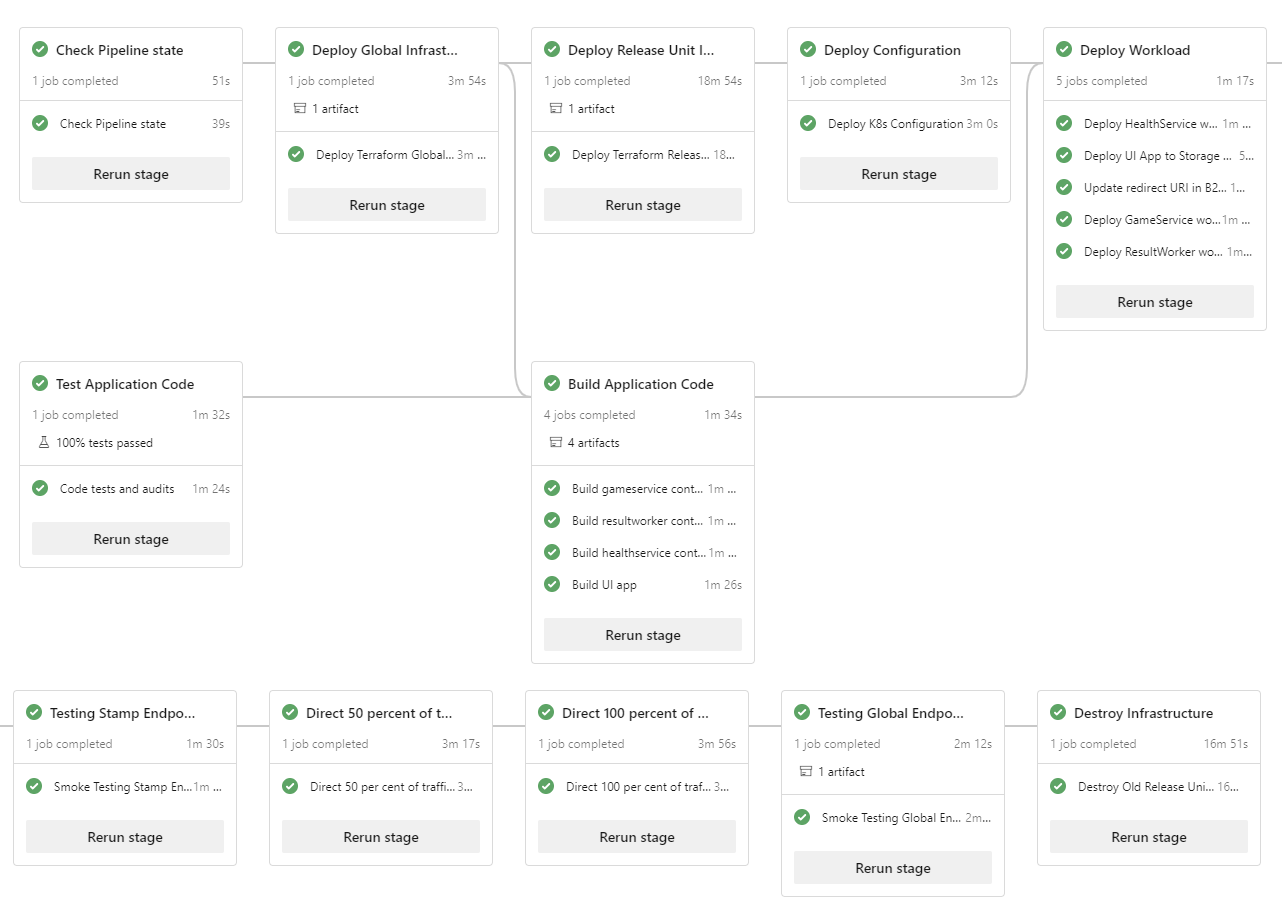The image size is (1284, 919).
Task: Open the Code tests and audits job
Action: click(x=117, y=489)
